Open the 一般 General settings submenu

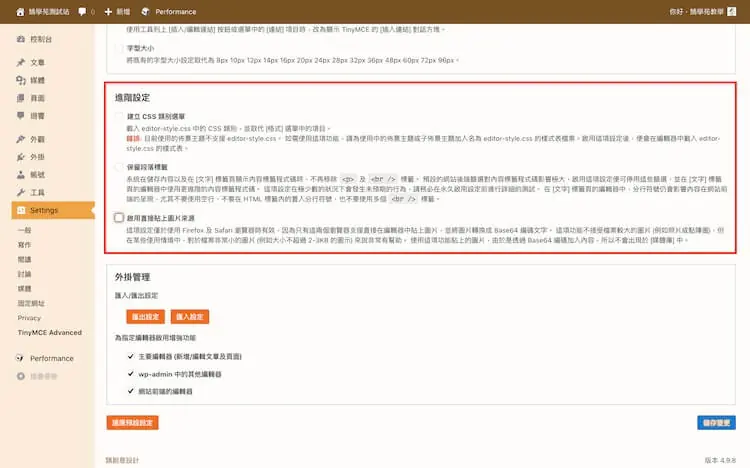click(24, 230)
